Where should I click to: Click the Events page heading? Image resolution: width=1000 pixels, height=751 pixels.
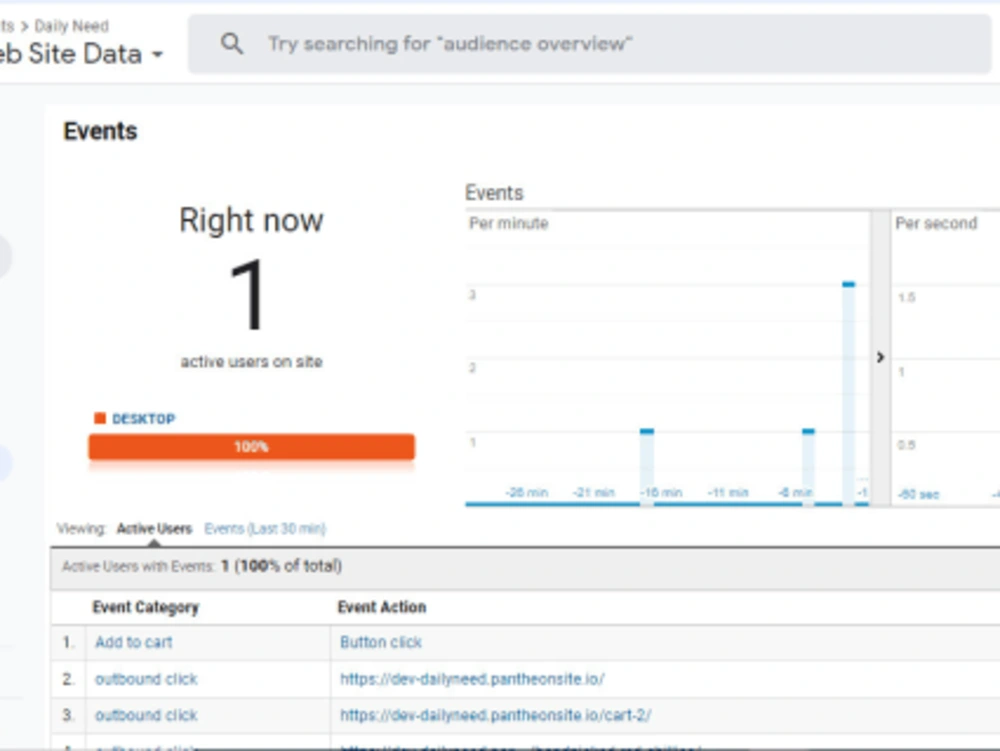(x=100, y=131)
